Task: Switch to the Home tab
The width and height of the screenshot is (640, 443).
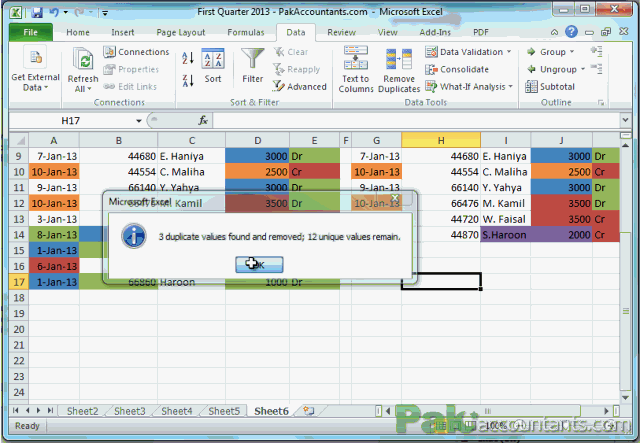Action: pyautogui.click(x=78, y=32)
